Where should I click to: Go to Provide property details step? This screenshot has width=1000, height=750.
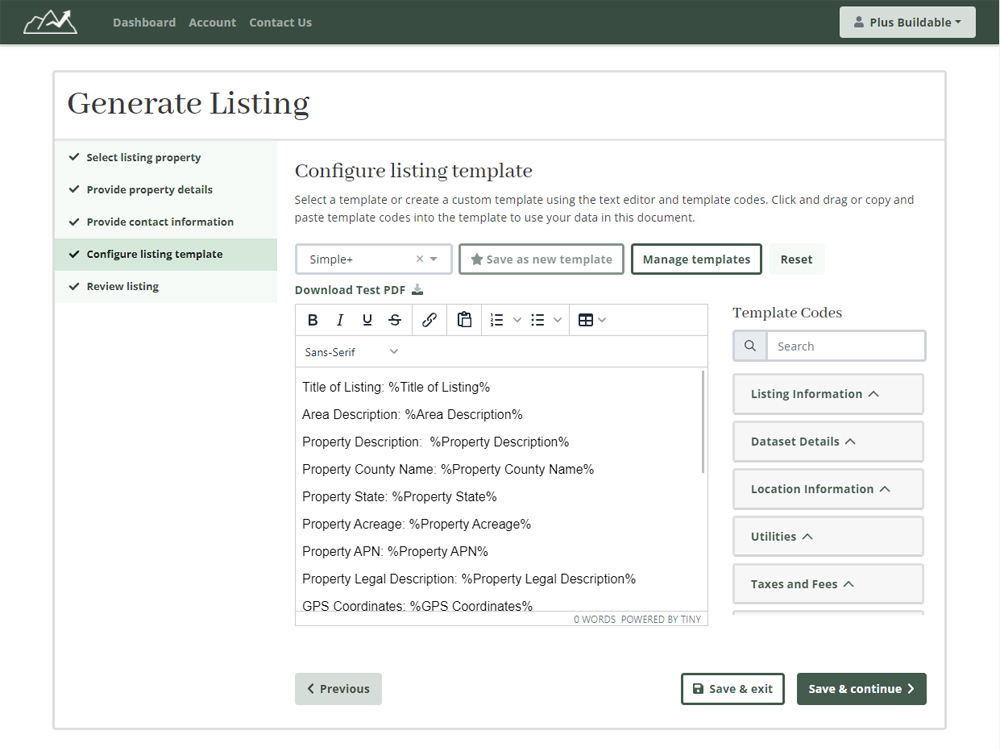click(166, 189)
